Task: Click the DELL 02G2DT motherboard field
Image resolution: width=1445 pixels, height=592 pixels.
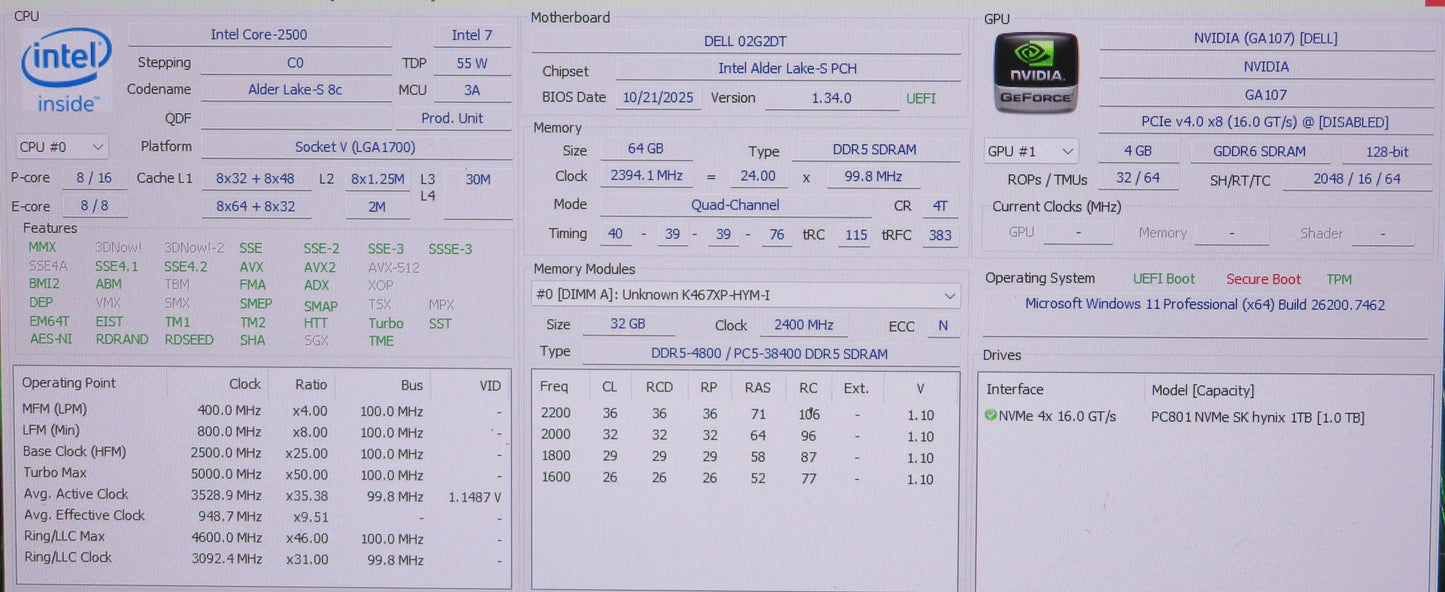Action: pyautogui.click(x=745, y=41)
